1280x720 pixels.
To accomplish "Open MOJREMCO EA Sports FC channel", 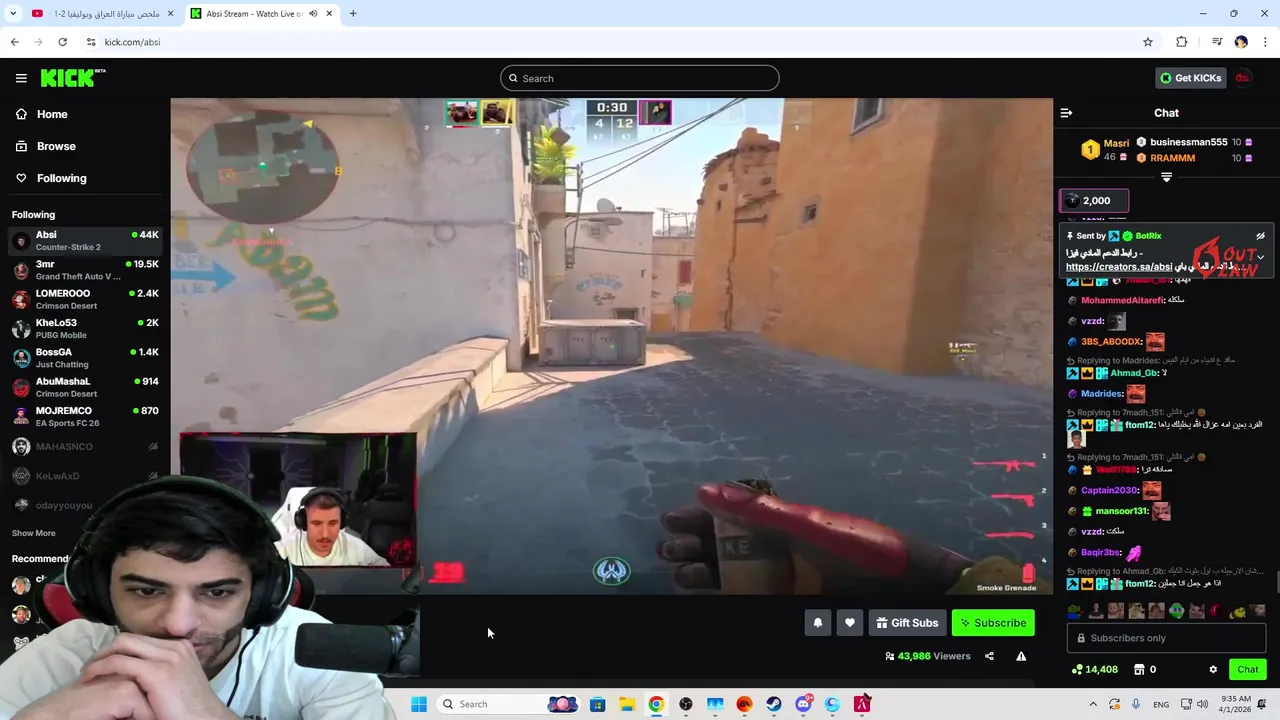I will point(85,417).
